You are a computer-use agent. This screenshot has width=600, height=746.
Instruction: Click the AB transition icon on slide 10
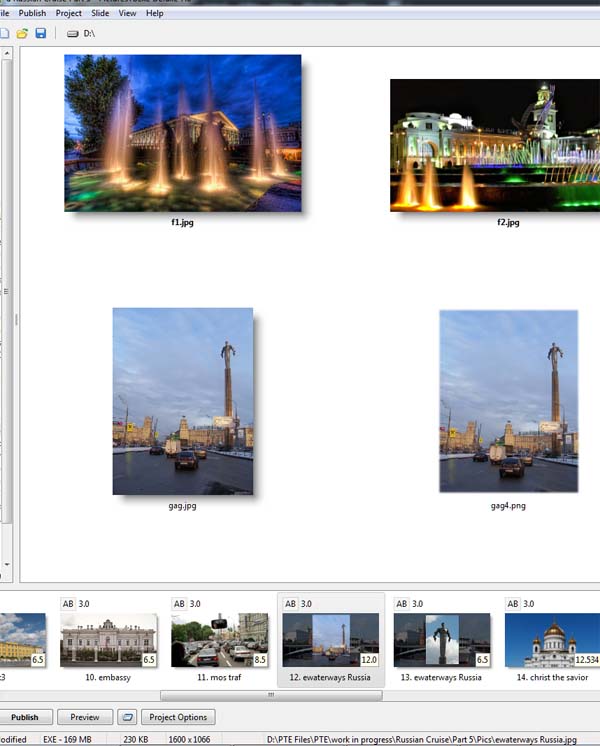coord(68,604)
